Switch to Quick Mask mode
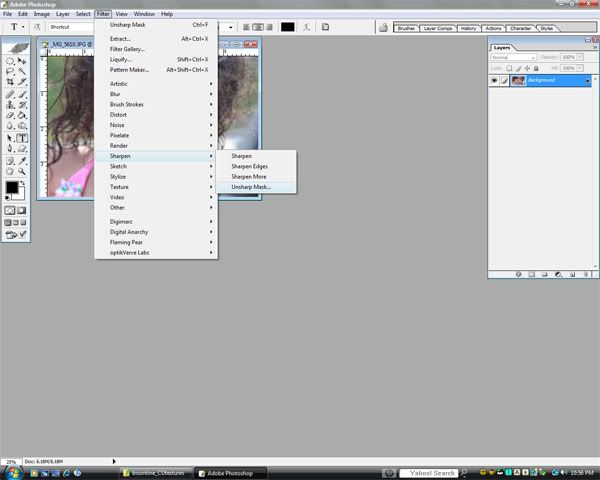600x480 pixels. coord(22,210)
